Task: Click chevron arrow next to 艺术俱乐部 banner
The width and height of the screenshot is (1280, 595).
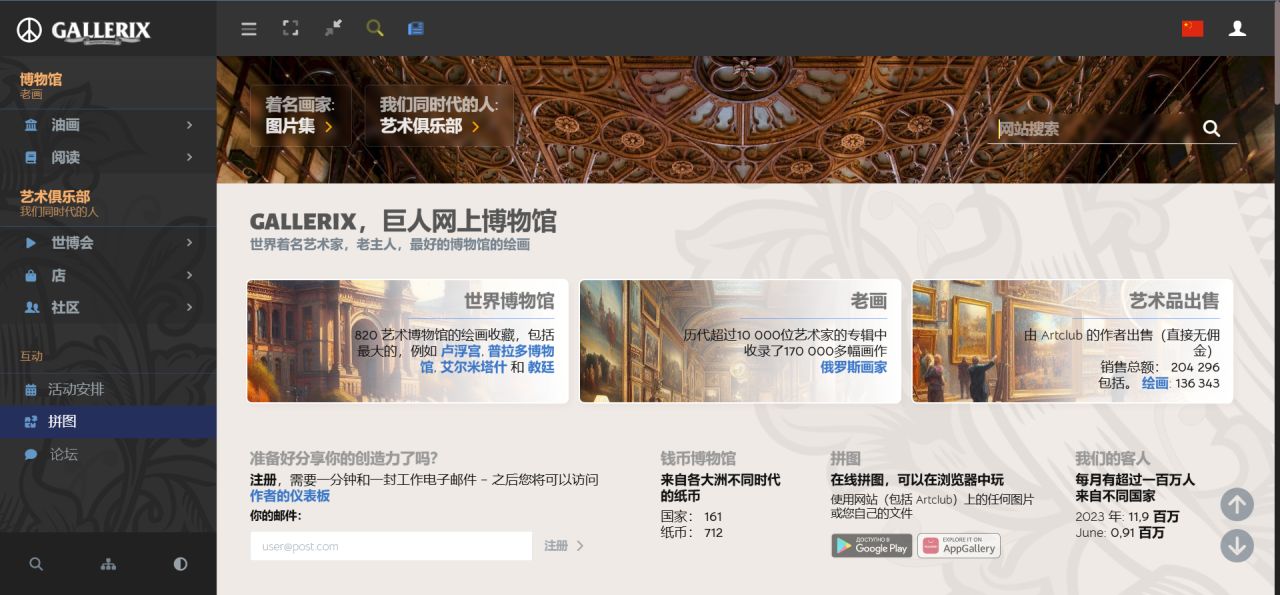Action: tap(476, 127)
